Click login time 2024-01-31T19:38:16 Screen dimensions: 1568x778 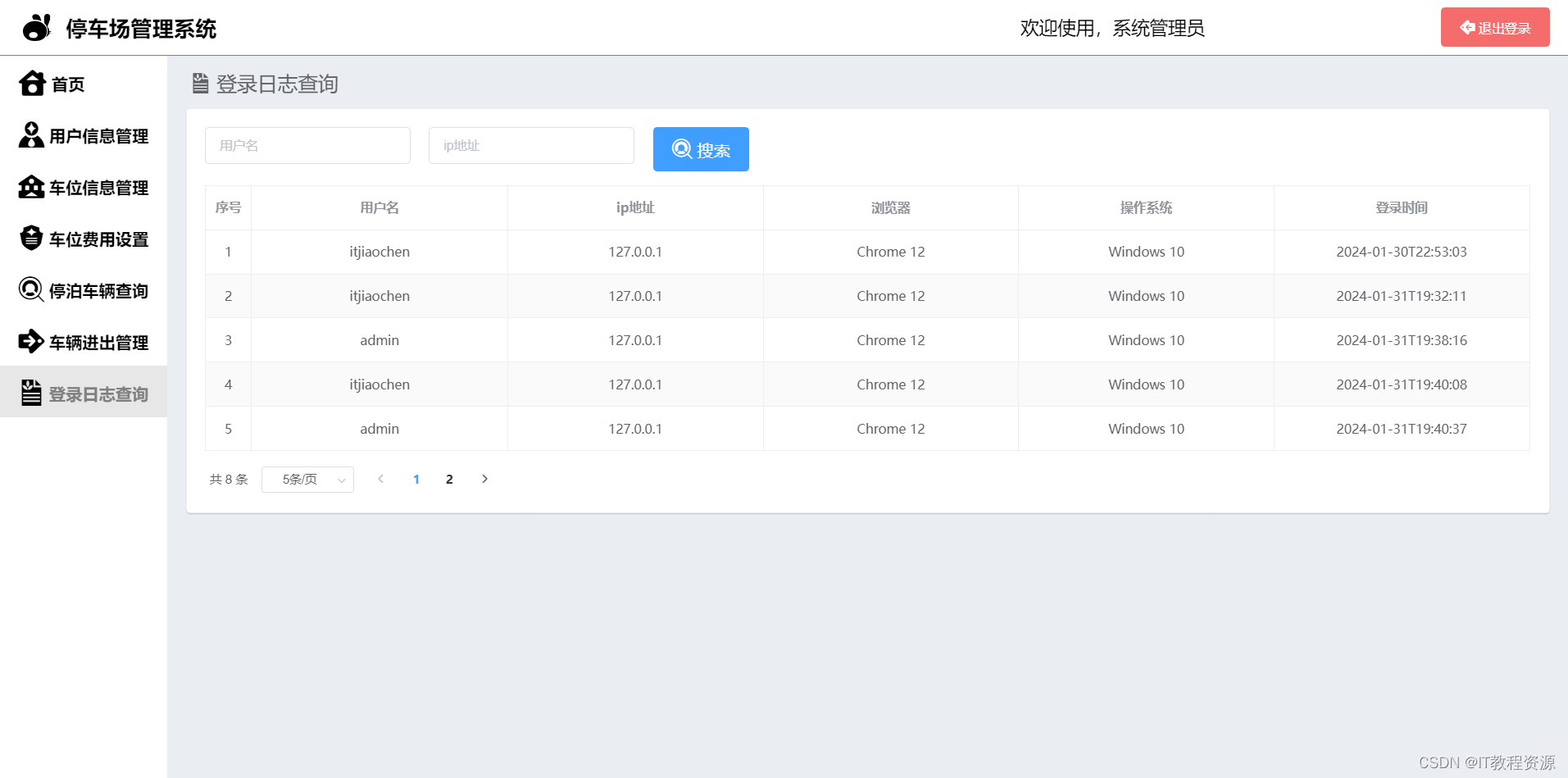(x=1402, y=340)
